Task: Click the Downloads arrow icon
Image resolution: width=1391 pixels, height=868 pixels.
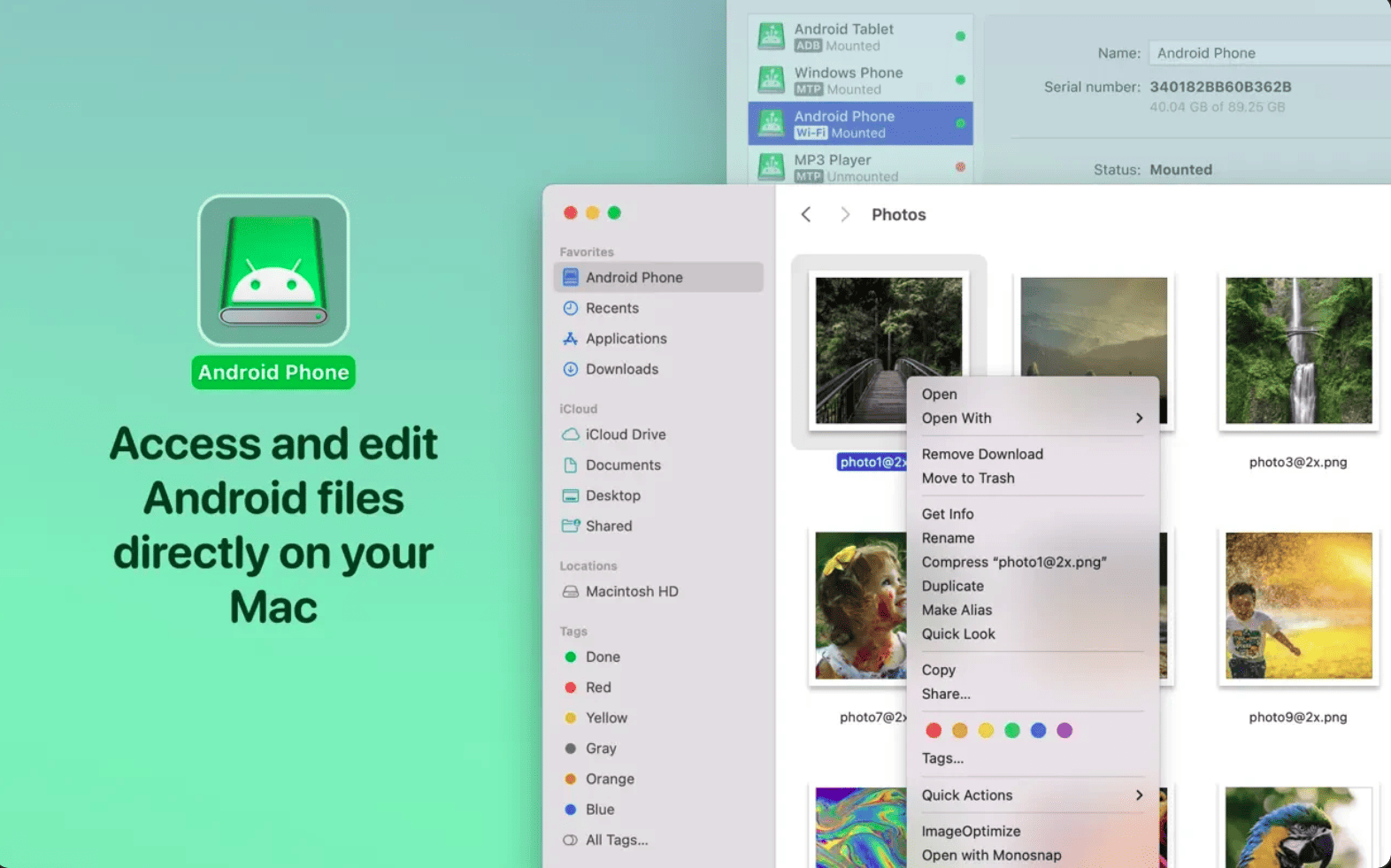Action: tap(571, 369)
